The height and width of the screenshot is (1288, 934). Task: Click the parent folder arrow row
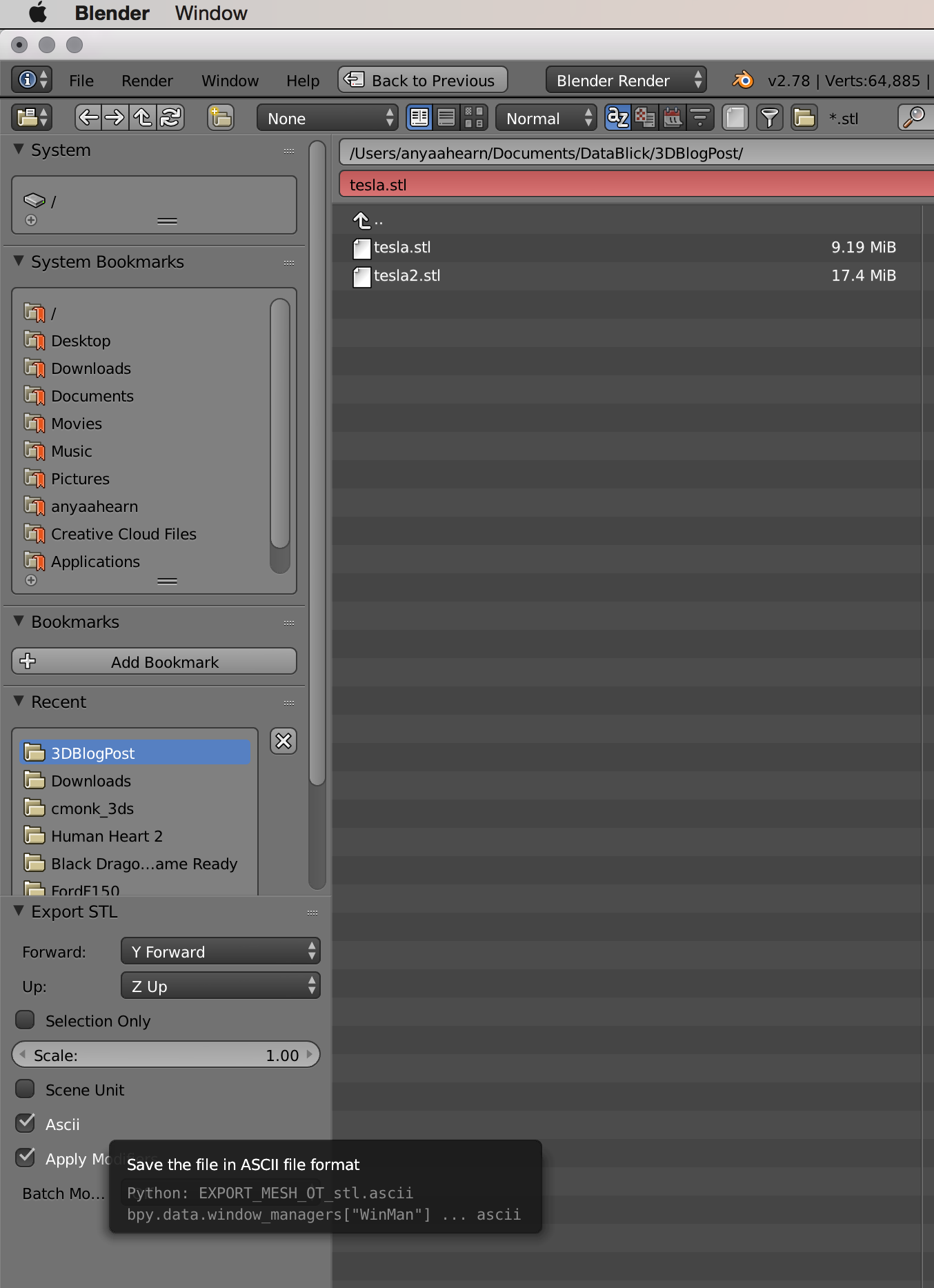click(626, 220)
